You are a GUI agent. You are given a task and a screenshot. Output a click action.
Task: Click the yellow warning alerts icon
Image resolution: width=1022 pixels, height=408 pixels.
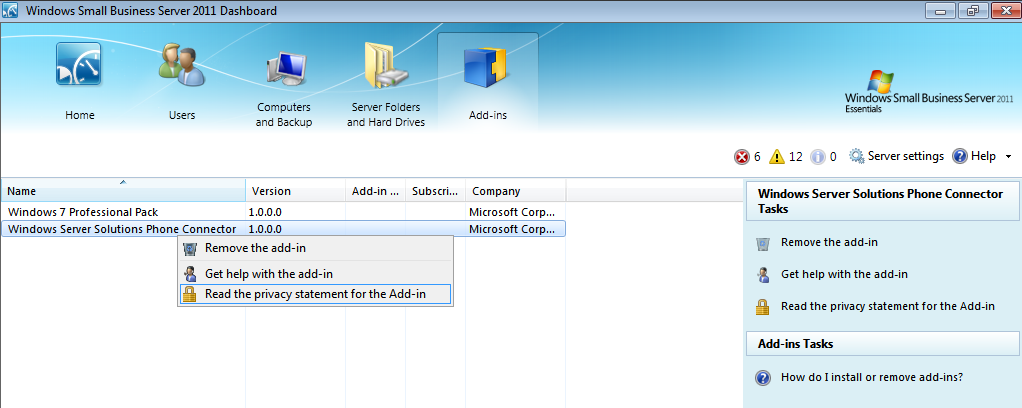[778, 157]
